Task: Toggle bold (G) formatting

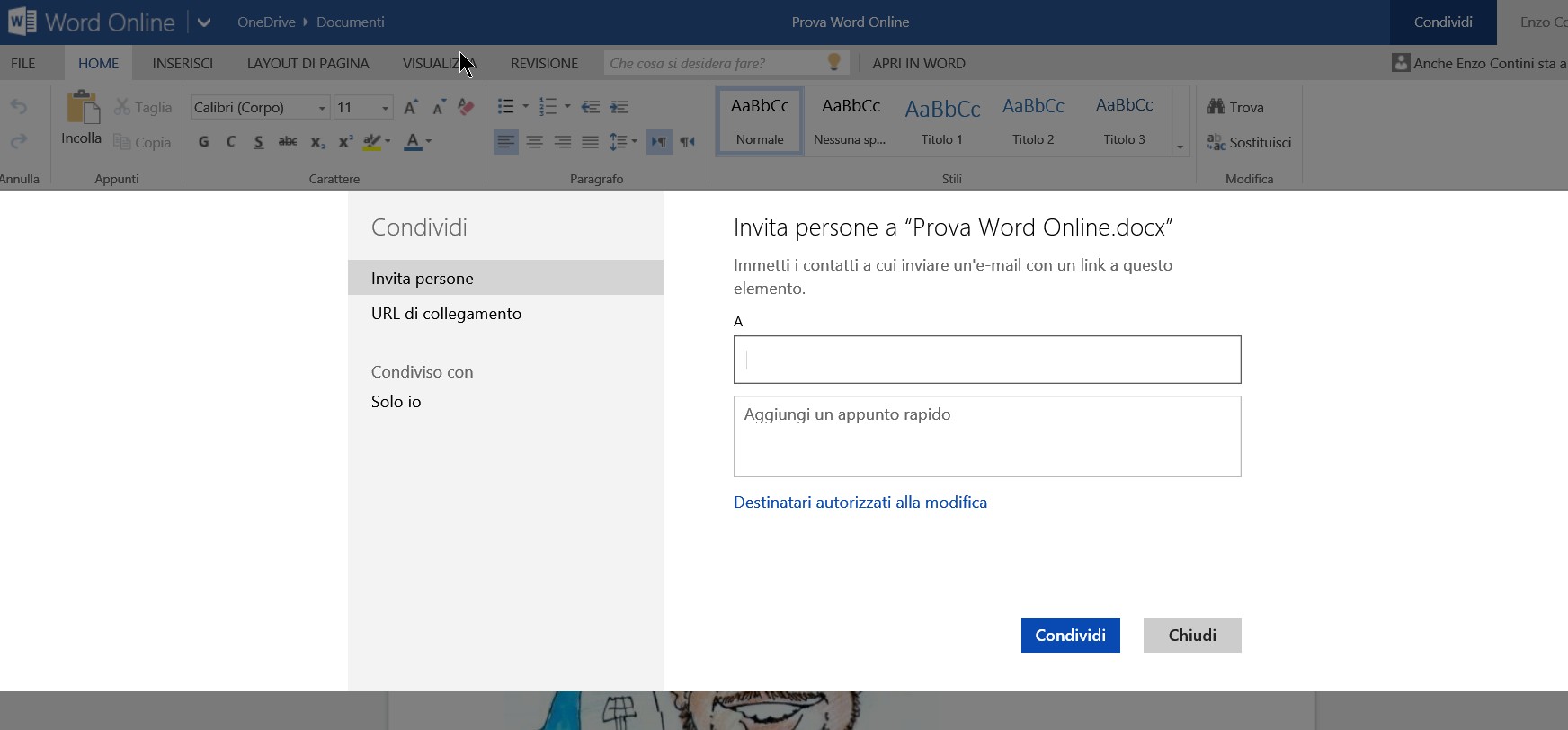Action: point(204,142)
